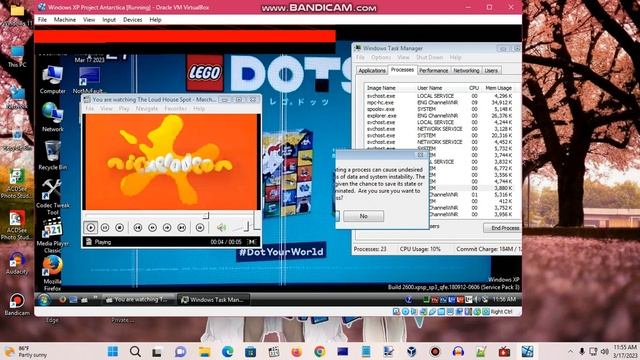The image size is (640, 360).
Task: Click the 'CPU Usage: 10%' status text
Action: [x=420, y=249]
